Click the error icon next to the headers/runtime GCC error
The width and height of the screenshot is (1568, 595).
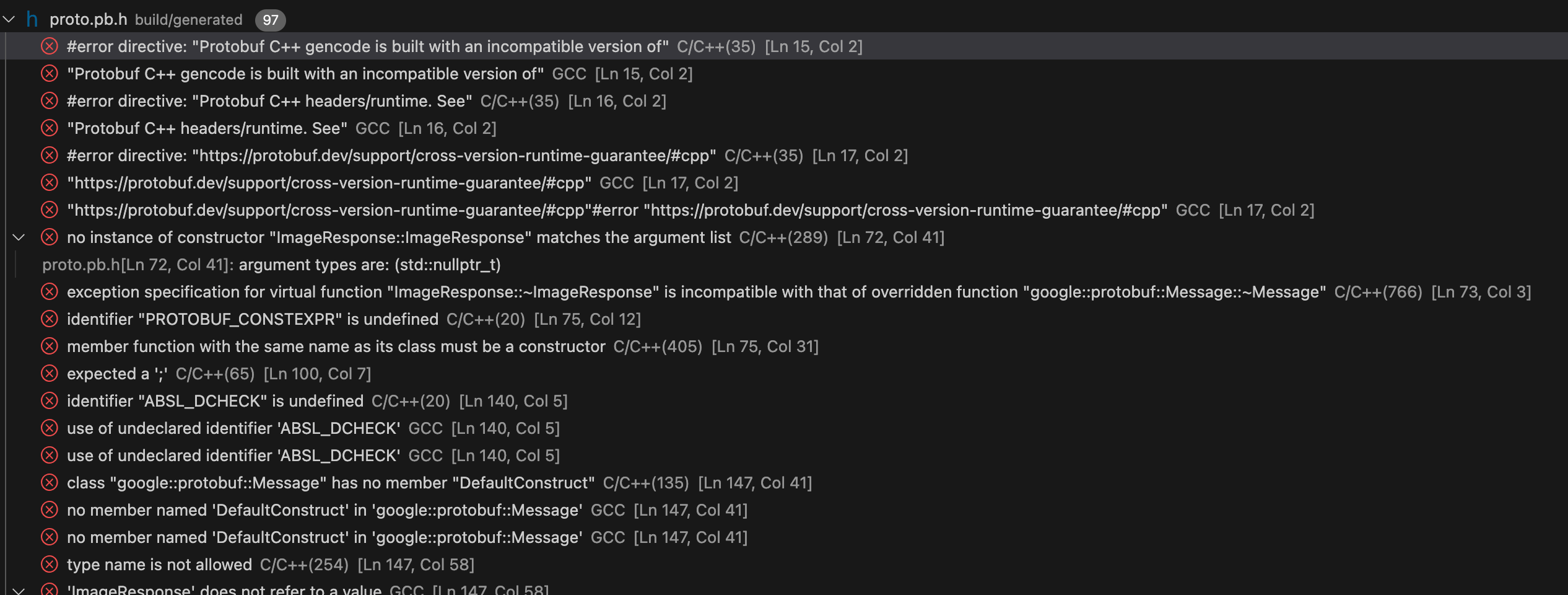pos(50,128)
